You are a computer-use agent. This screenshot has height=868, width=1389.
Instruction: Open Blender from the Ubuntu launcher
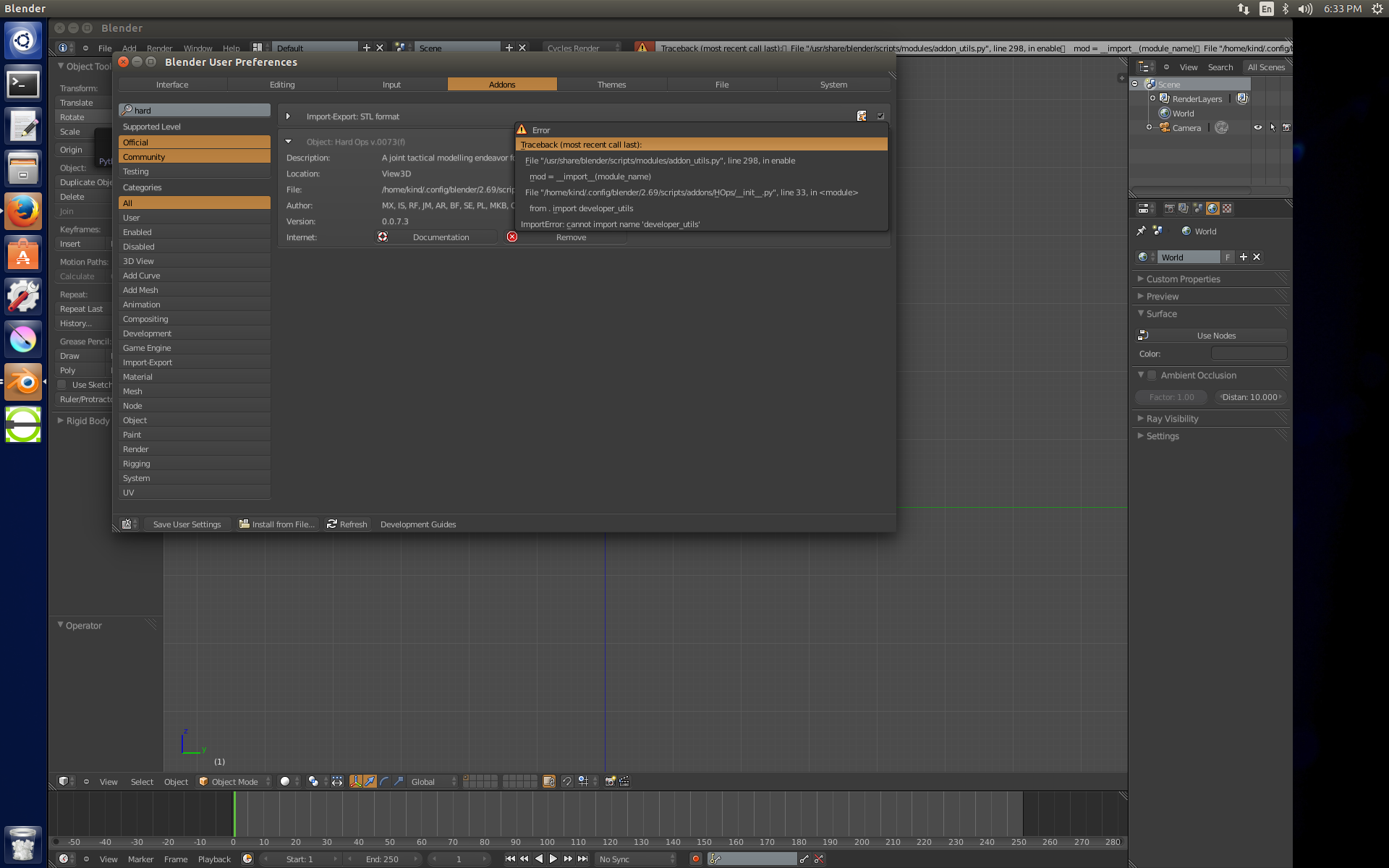pyautogui.click(x=23, y=382)
